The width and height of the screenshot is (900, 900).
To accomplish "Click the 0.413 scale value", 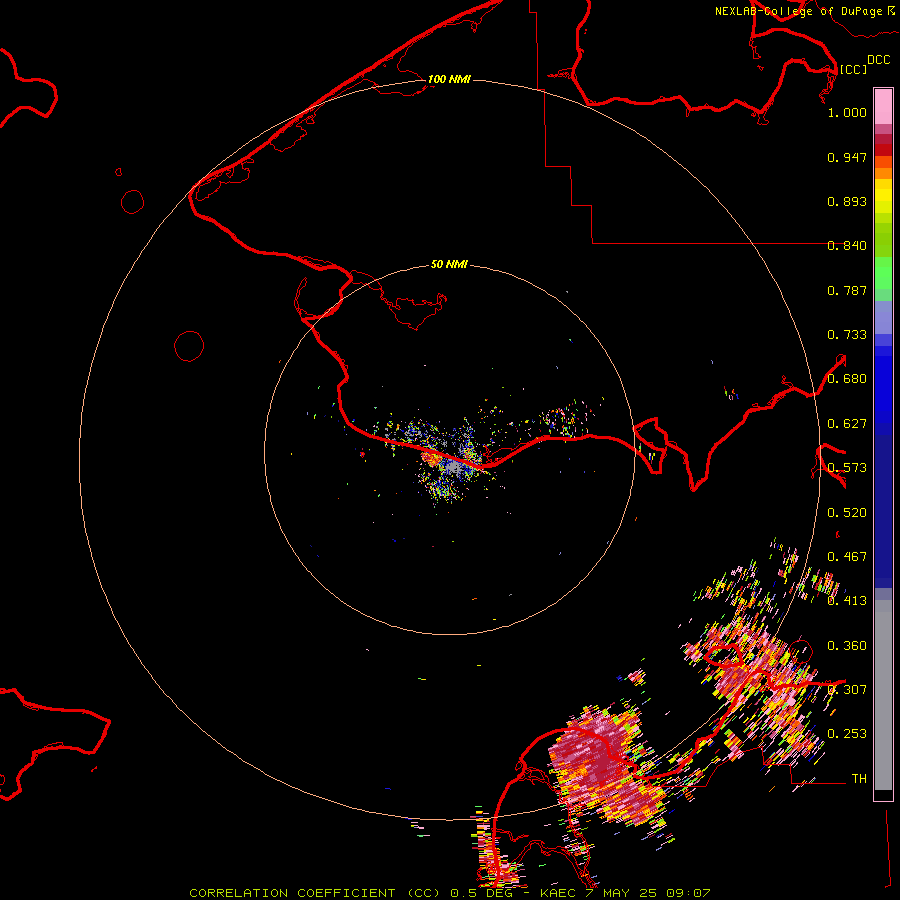I will tap(847, 601).
